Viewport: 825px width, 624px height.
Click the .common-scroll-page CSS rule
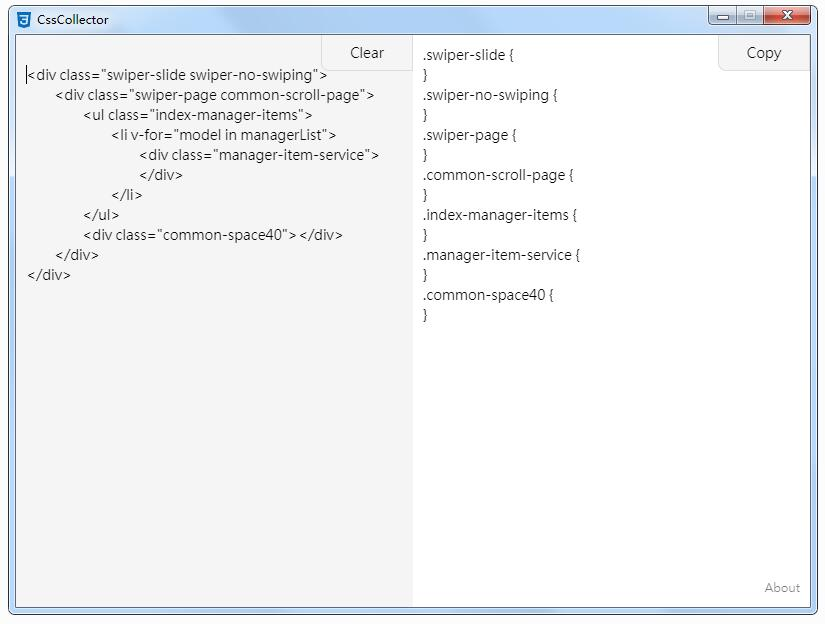click(498, 175)
